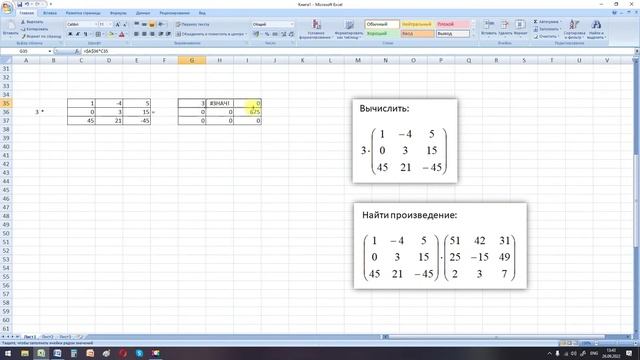Increase the font size
640x360 pixels.
point(118,24)
